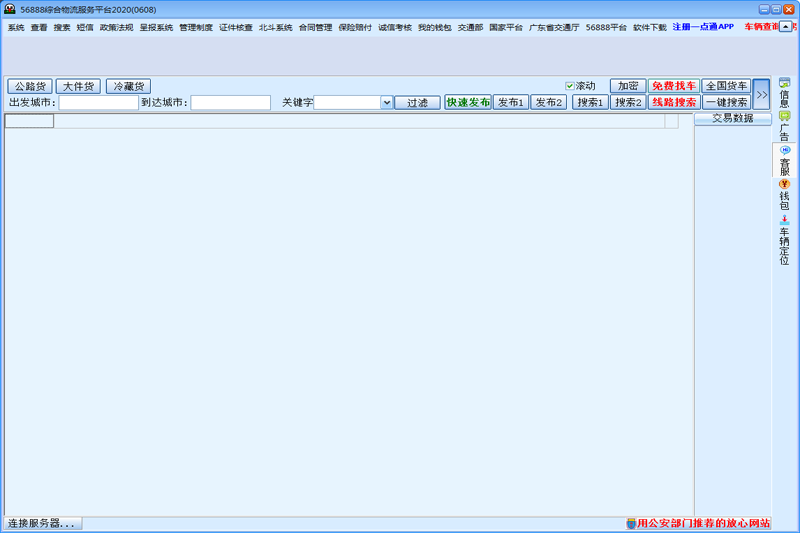Image resolution: width=800 pixels, height=533 pixels.
Task: Open the 系统 menu
Action: (x=15, y=28)
